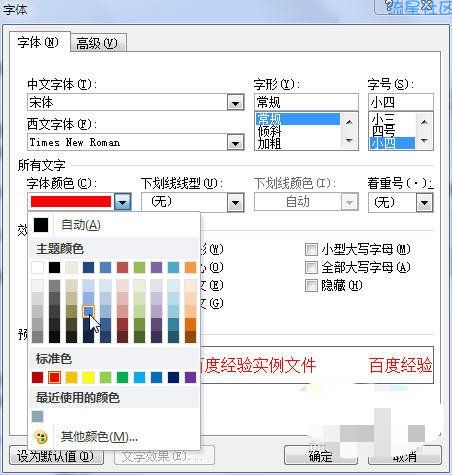Click the 设为默认值 button

[x=56, y=455]
